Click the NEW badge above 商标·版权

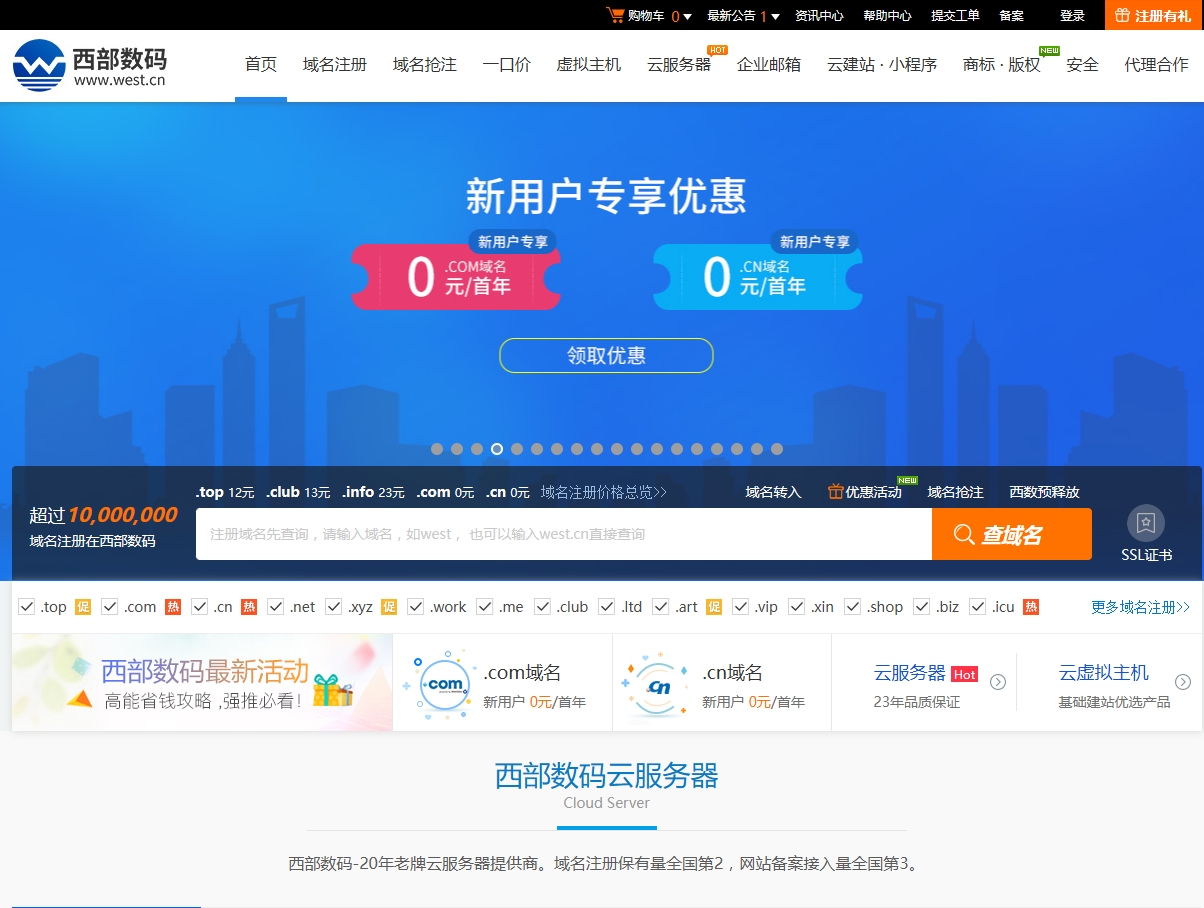point(1049,50)
